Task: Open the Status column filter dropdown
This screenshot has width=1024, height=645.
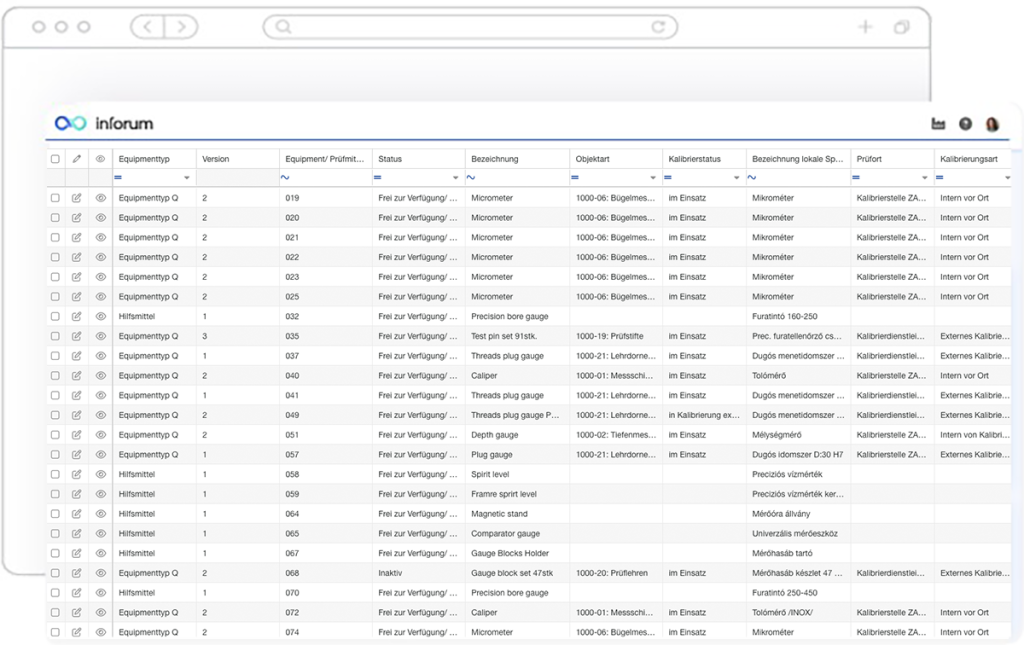Action: 456,178
